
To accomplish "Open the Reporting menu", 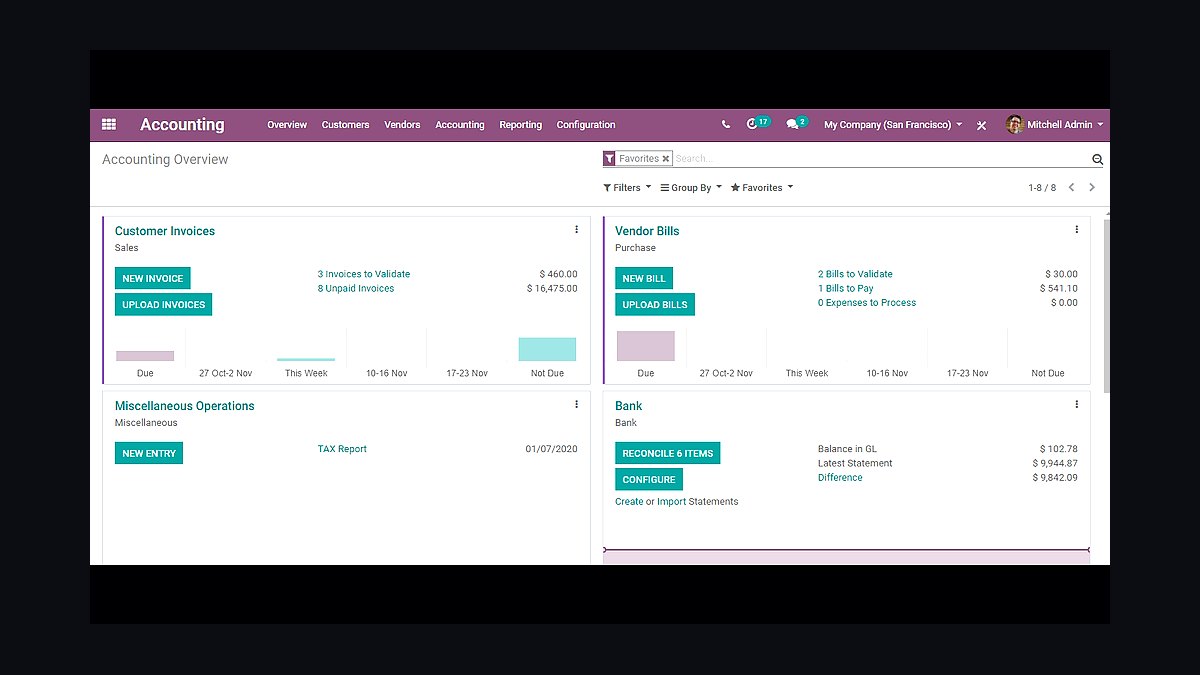I will tap(521, 125).
